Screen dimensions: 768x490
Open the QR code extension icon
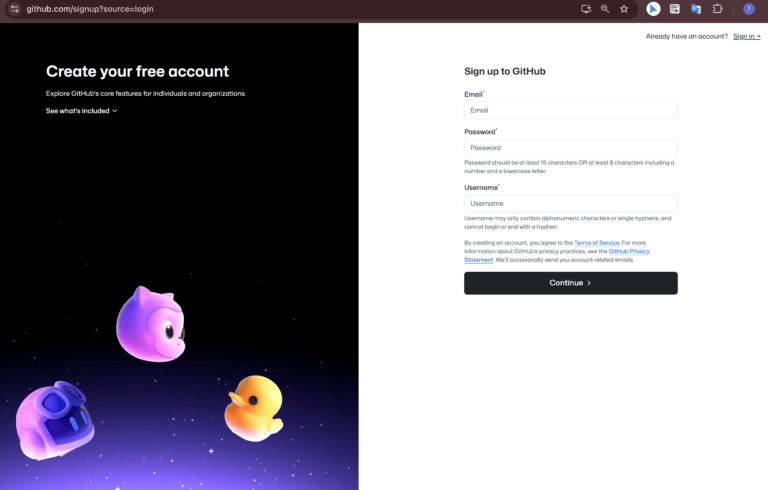click(674, 9)
